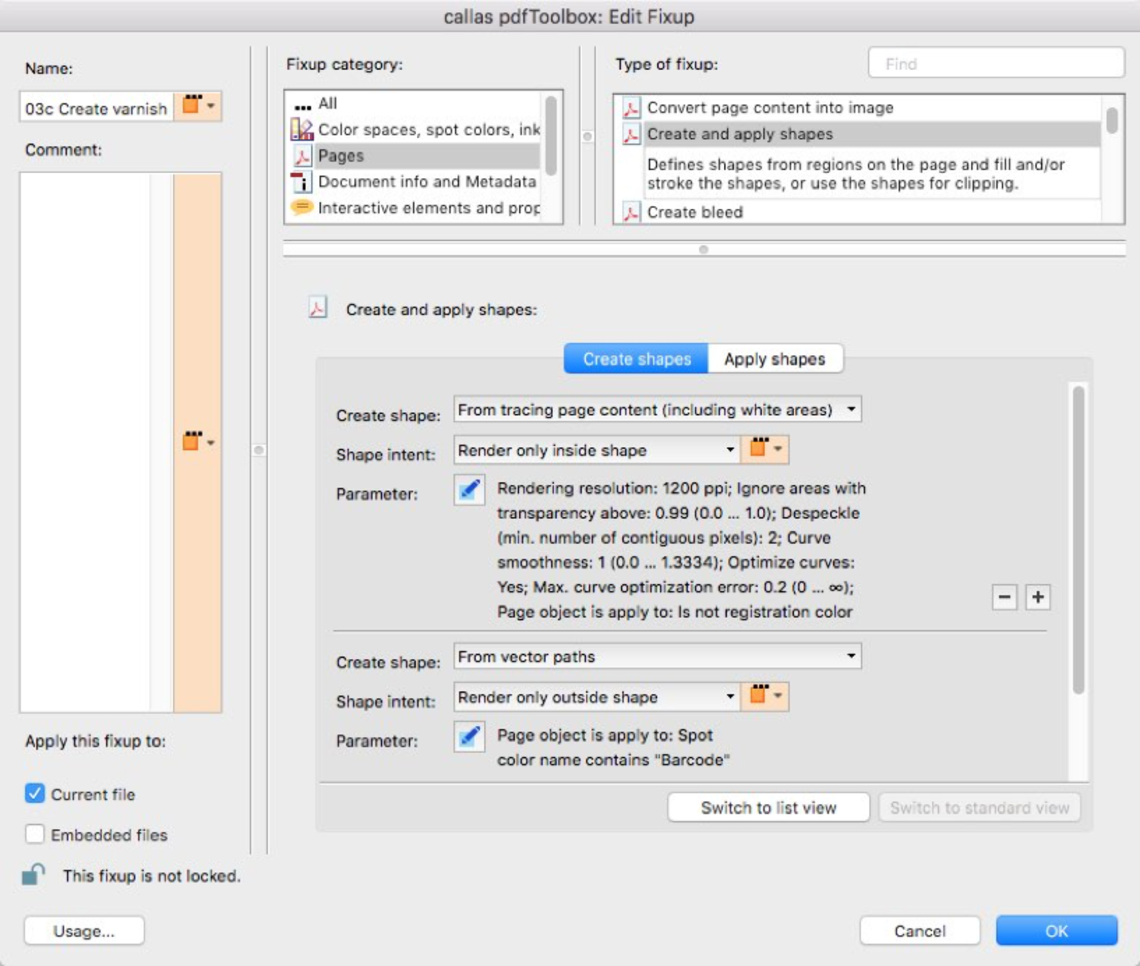Click splitter handle between category and type lists

(587, 136)
